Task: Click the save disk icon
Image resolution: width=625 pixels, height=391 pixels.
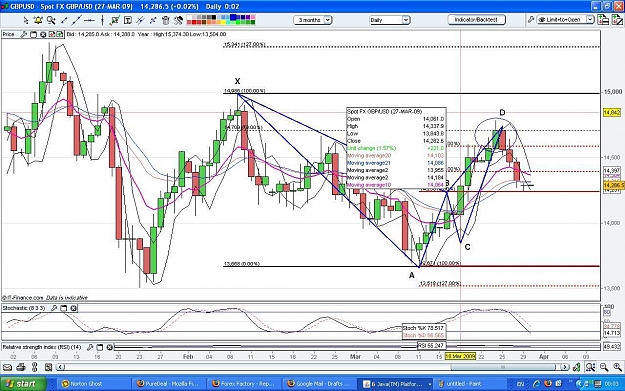Action: (x=48, y=367)
